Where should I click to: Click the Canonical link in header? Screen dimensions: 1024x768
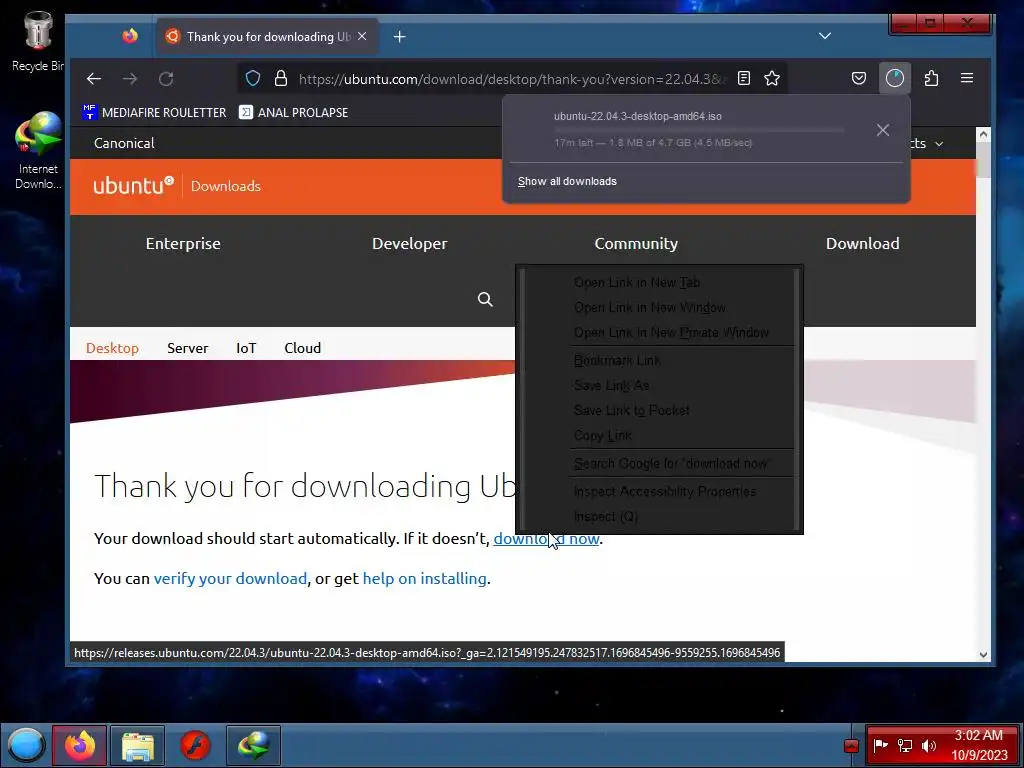124,143
